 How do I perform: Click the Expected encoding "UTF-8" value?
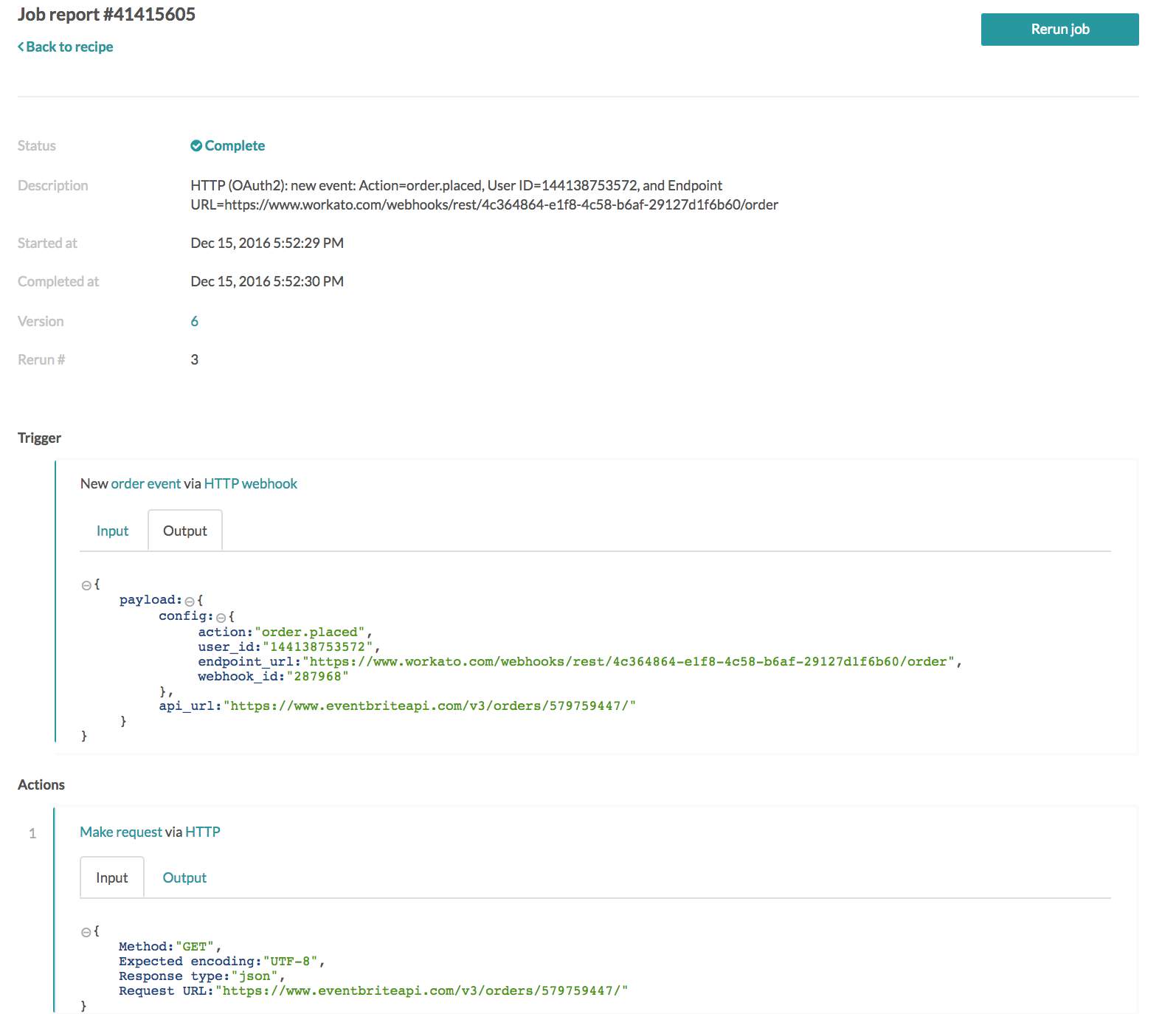tap(290, 961)
